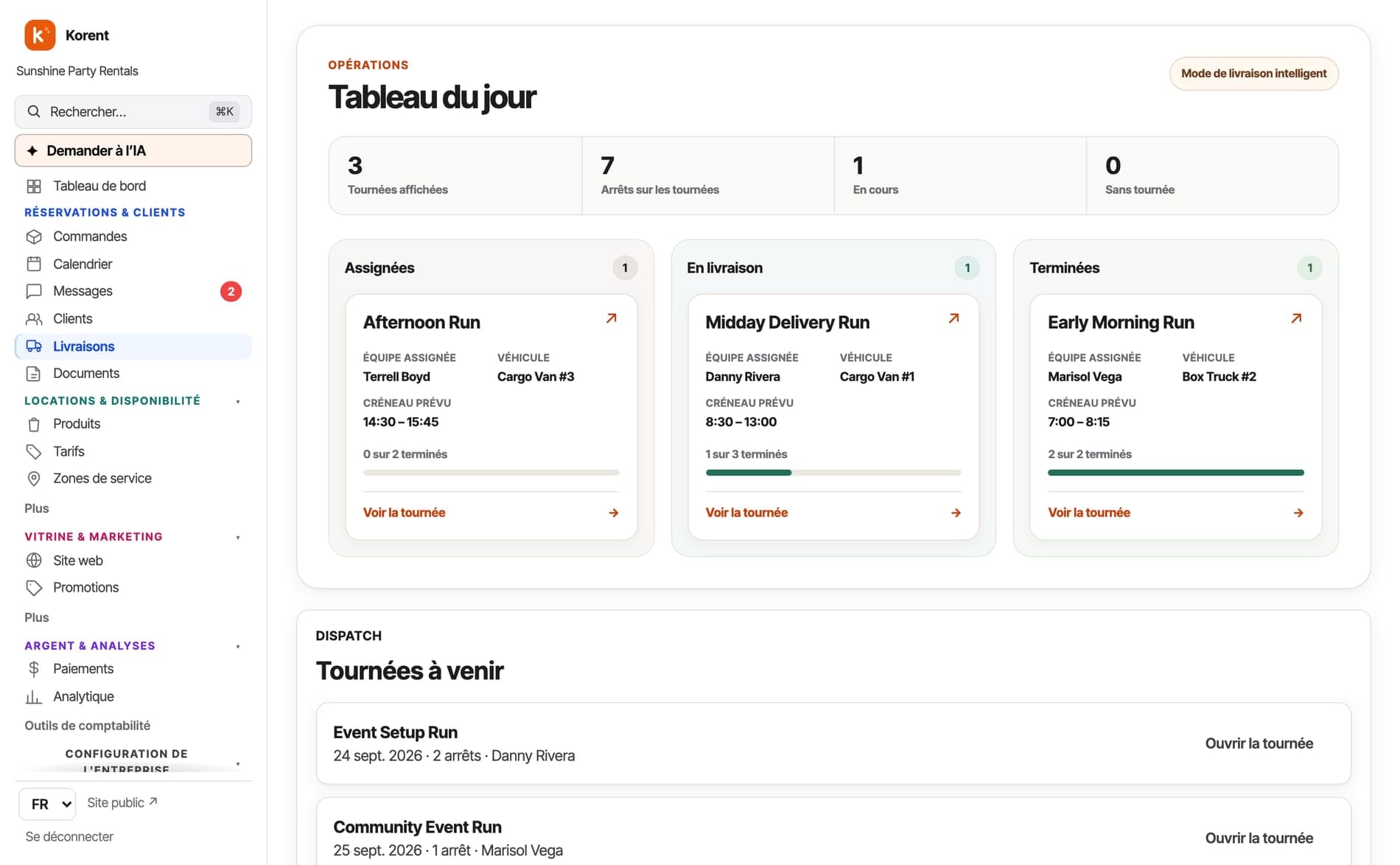Collapse the Vitrine & Marketing section
1400x865 pixels.
(x=238, y=538)
